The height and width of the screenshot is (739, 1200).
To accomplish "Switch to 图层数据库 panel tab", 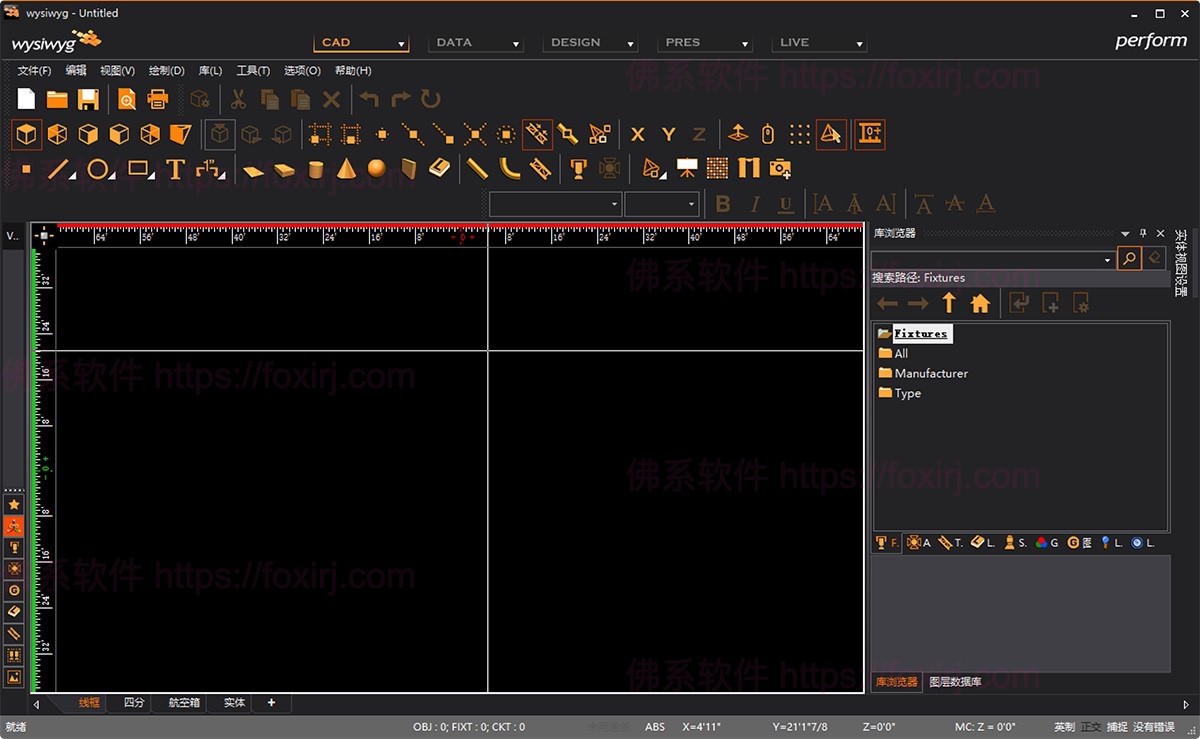I will (955, 682).
